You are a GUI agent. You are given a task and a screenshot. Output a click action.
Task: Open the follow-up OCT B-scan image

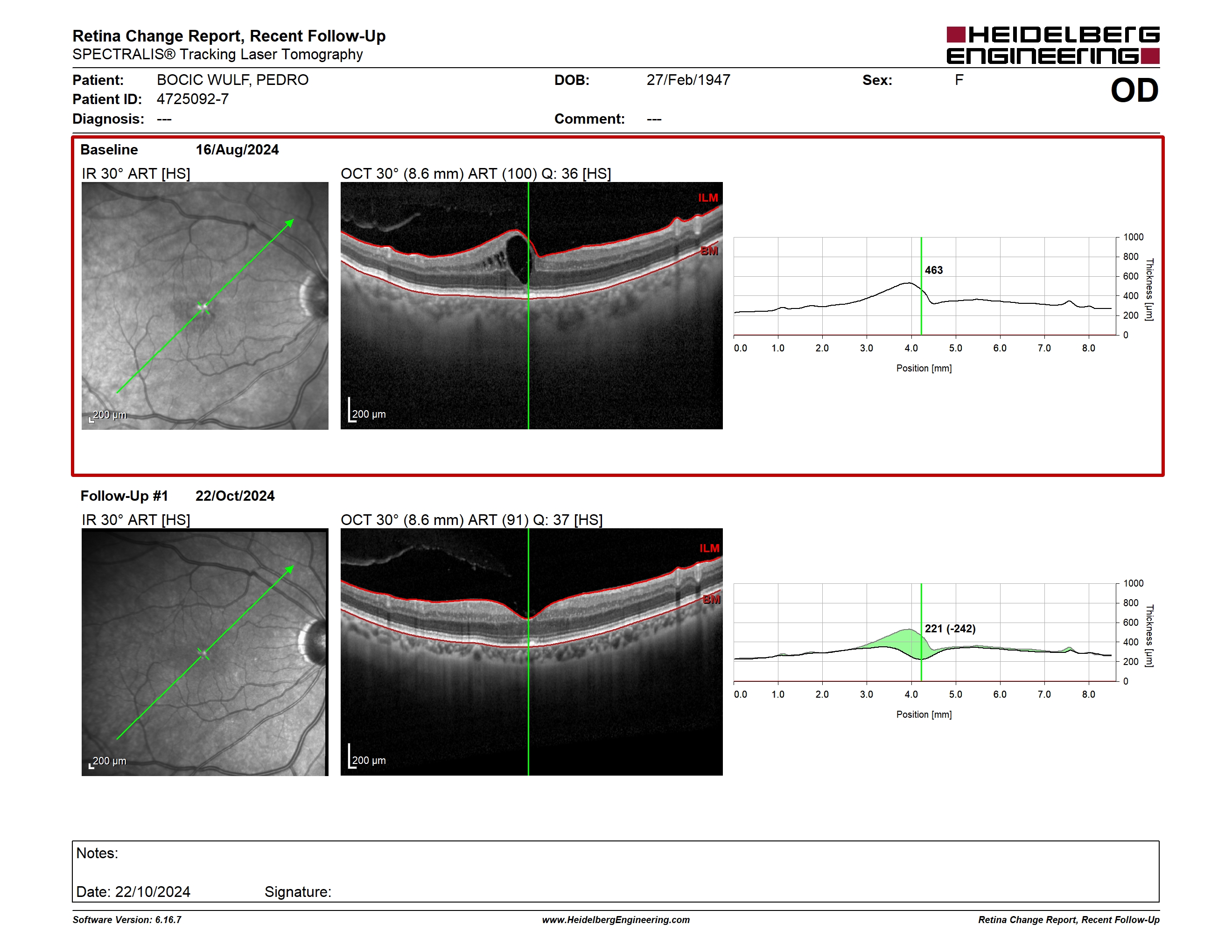[532, 652]
